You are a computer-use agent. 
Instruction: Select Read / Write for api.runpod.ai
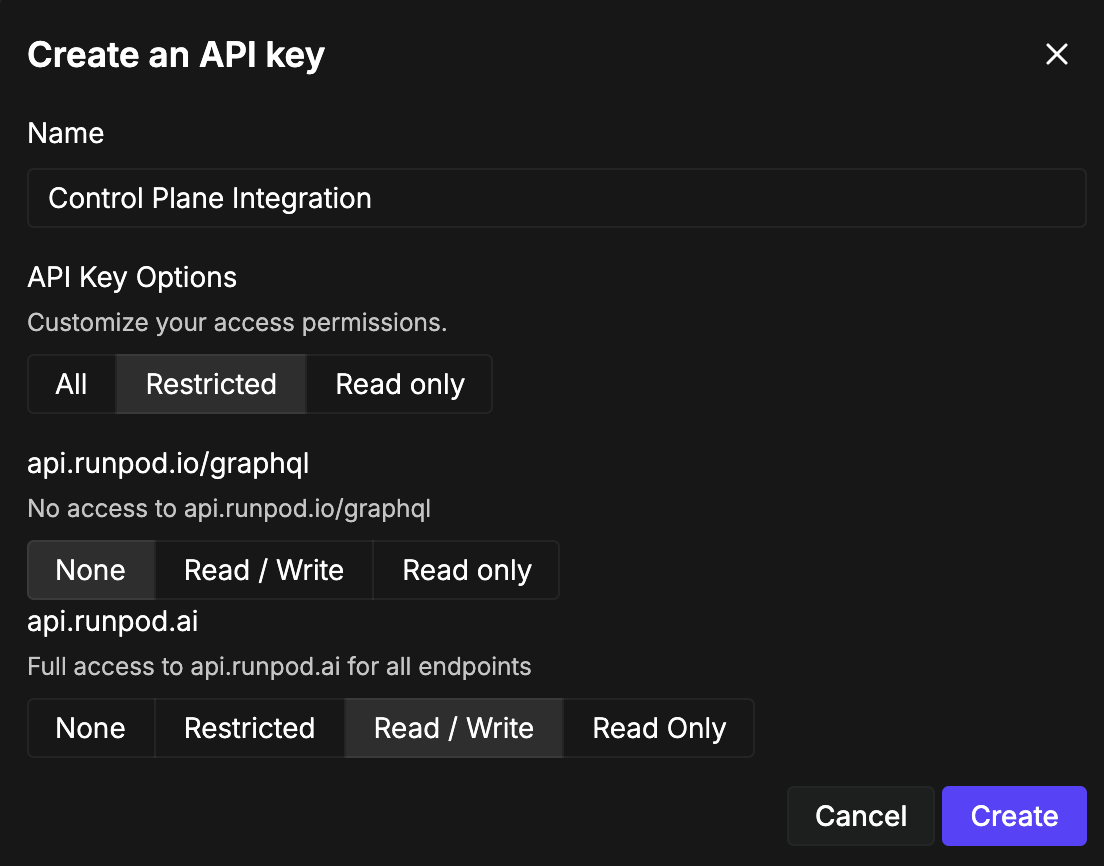pos(454,728)
